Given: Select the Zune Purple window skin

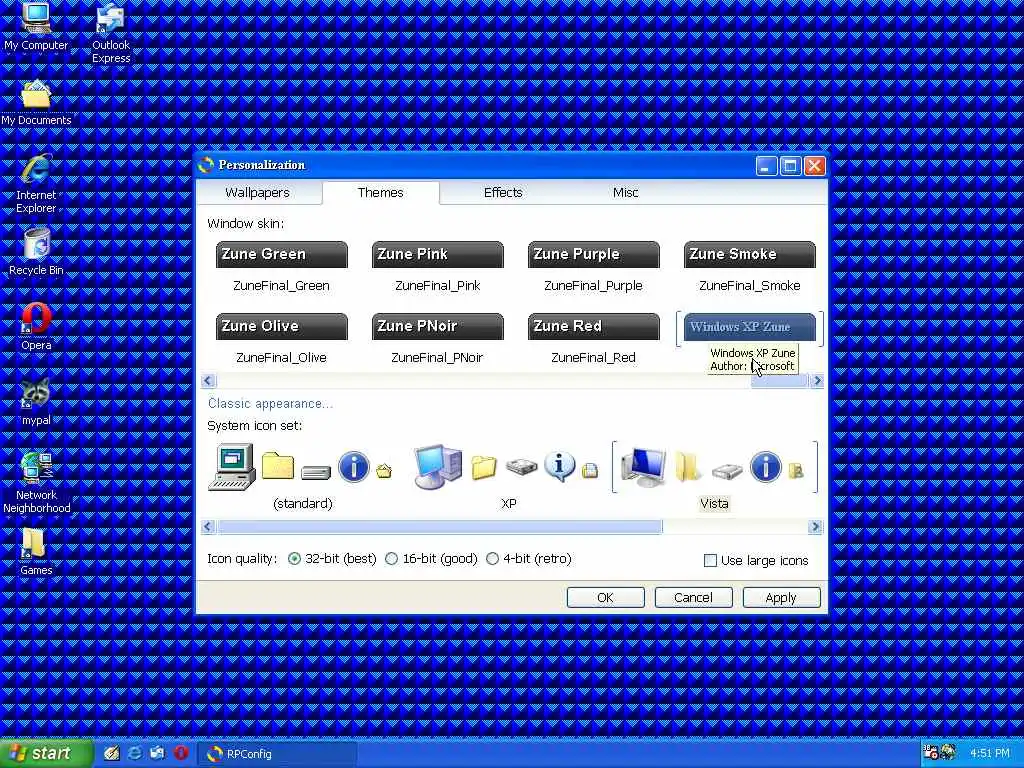Looking at the screenshot, I should [594, 255].
